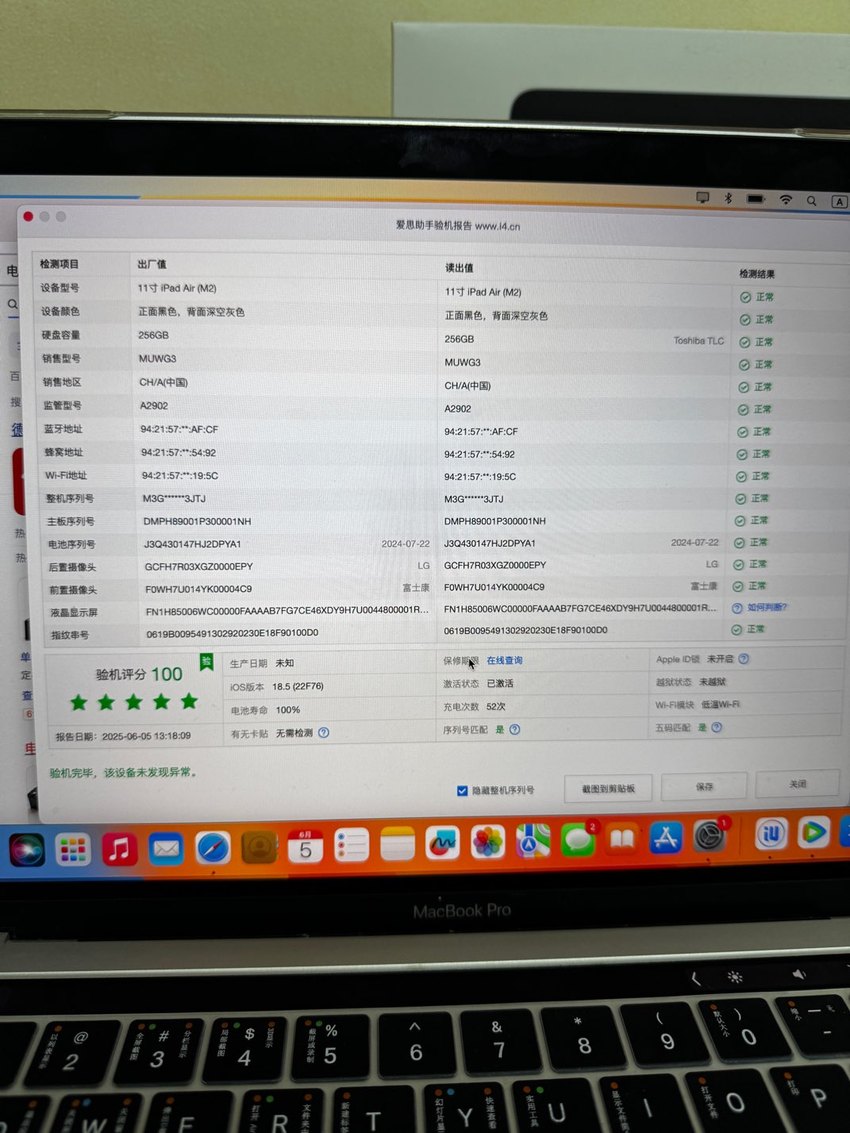This screenshot has width=850, height=1133.
Task: Click the 指纹串号 row label
Action: pyautogui.click(x=70, y=635)
